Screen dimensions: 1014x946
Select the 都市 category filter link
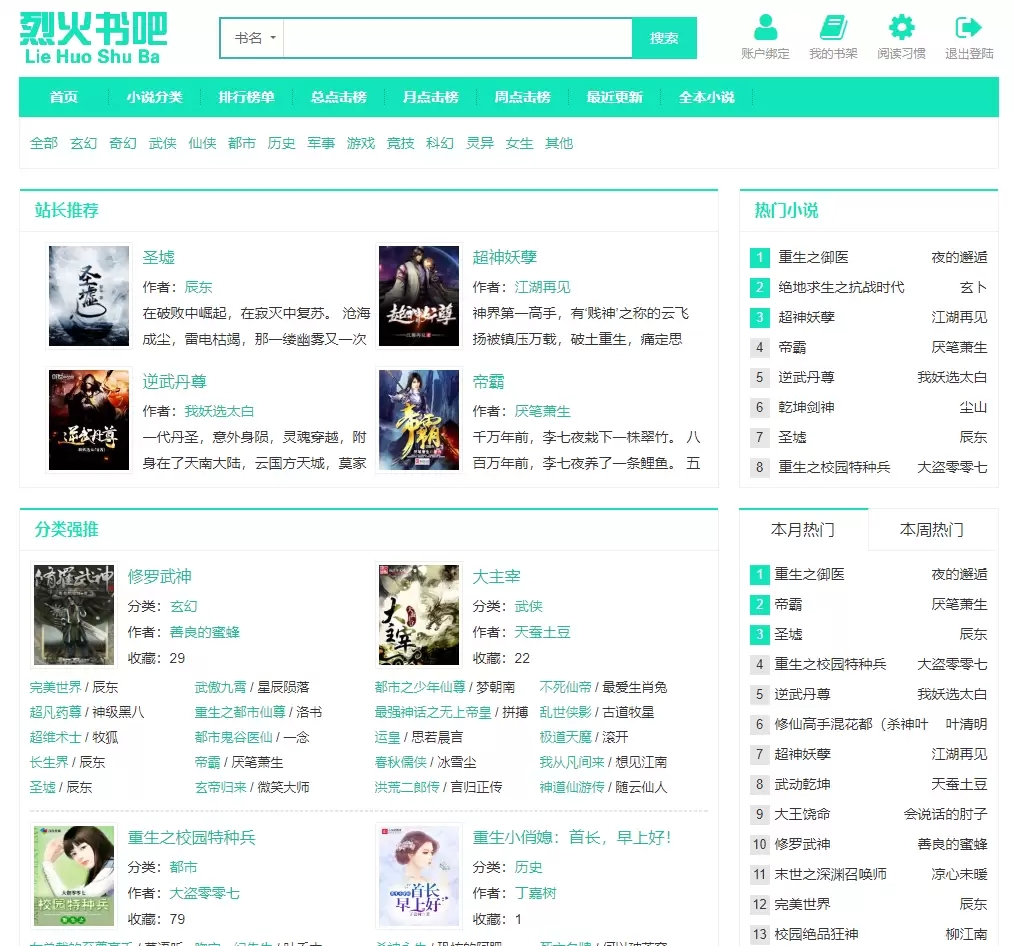click(x=242, y=143)
